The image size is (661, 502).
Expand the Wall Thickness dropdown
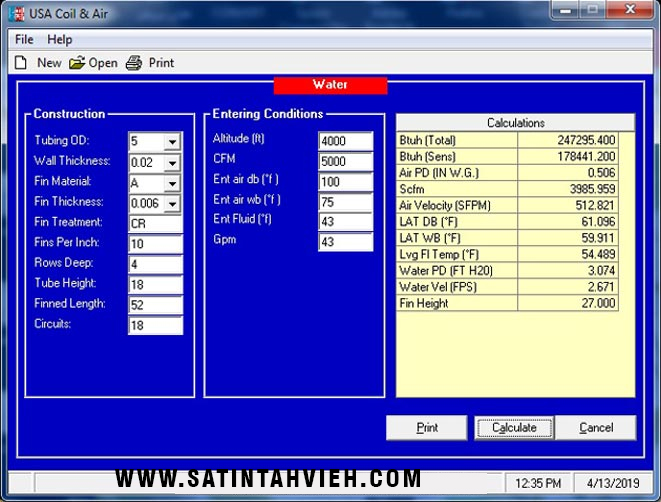pyautogui.click(x=171, y=163)
